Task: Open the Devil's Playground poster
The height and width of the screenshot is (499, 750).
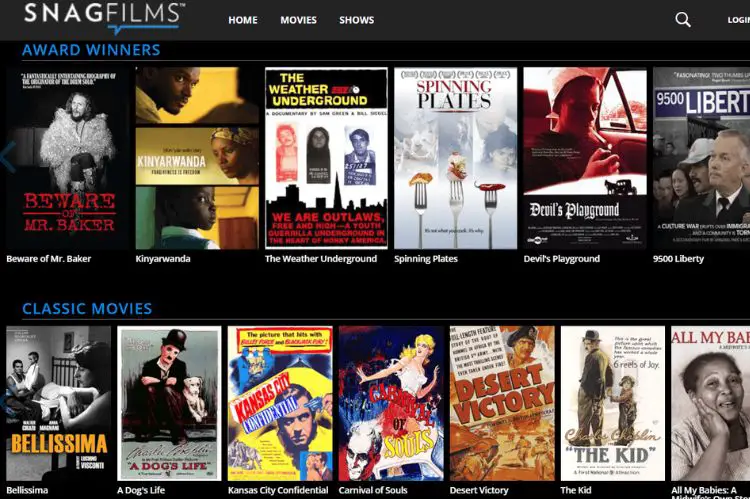Action: pyautogui.click(x=585, y=158)
